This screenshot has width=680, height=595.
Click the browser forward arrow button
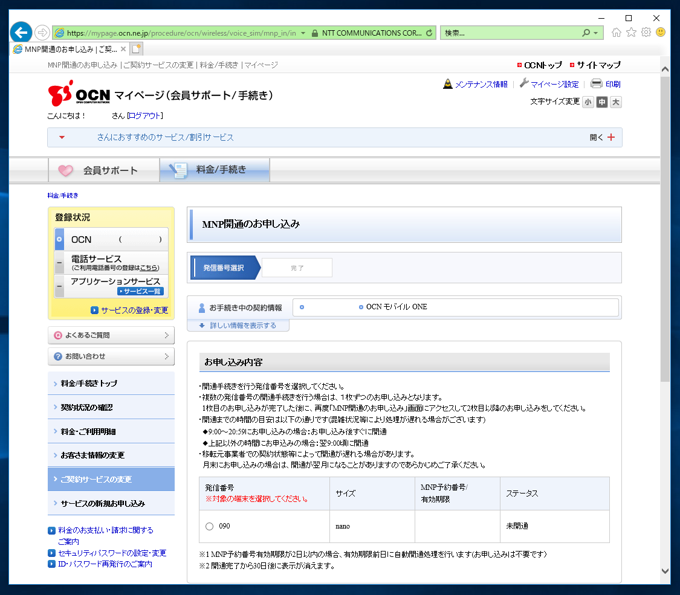click(42, 33)
